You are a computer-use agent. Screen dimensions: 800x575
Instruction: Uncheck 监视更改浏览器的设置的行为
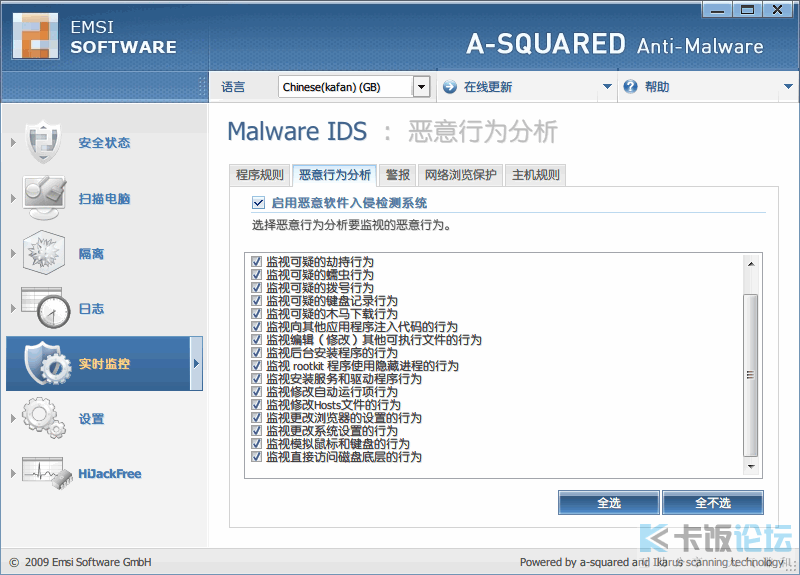pyautogui.click(x=257, y=418)
